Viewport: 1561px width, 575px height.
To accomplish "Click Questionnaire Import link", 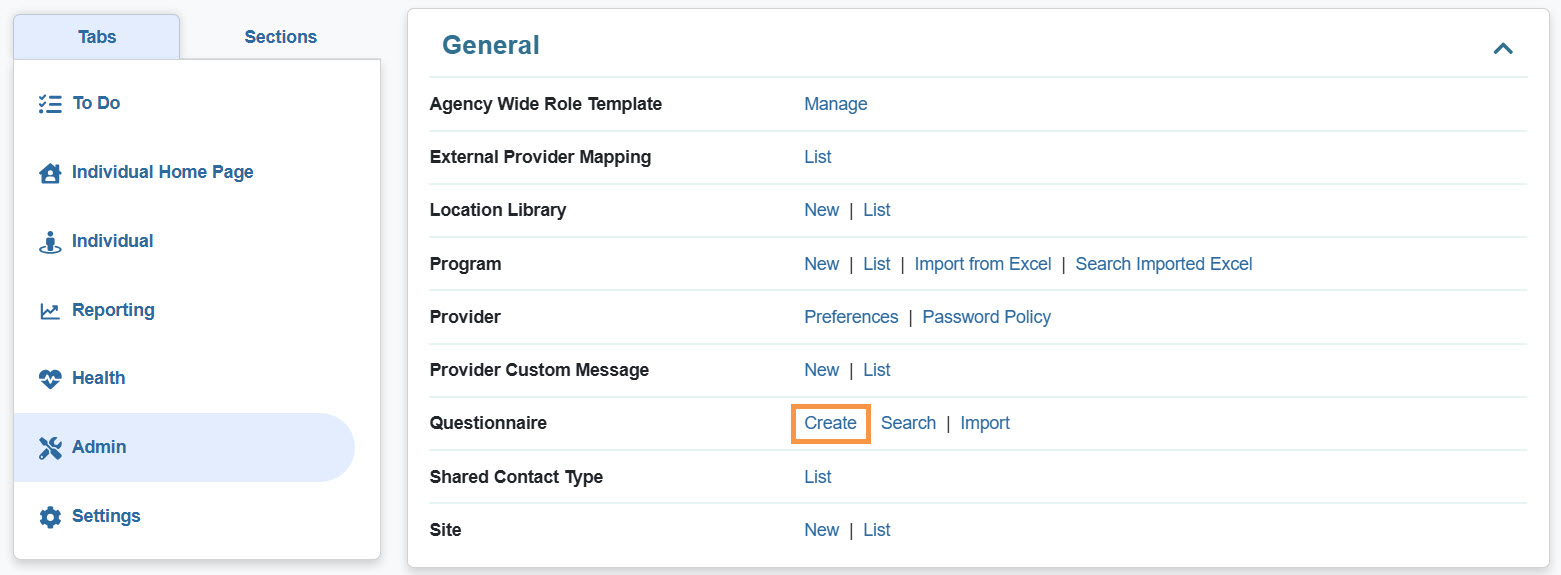I will [x=984, y=423].
